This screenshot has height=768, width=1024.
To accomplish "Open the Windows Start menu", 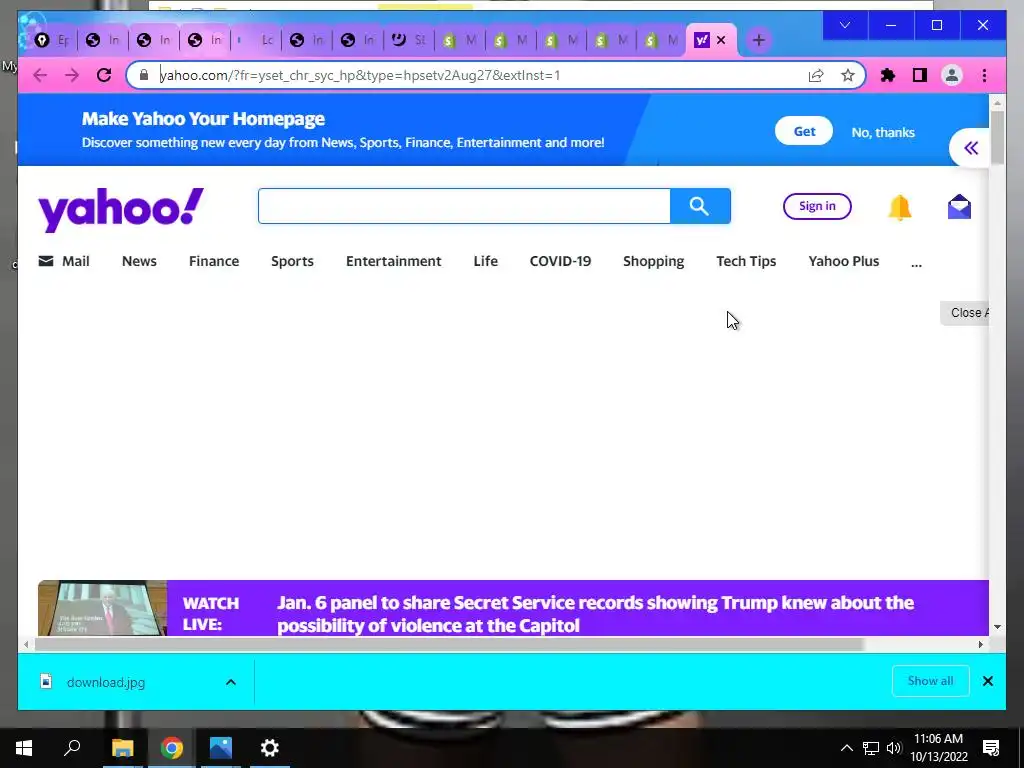I will tap(24, 748).
